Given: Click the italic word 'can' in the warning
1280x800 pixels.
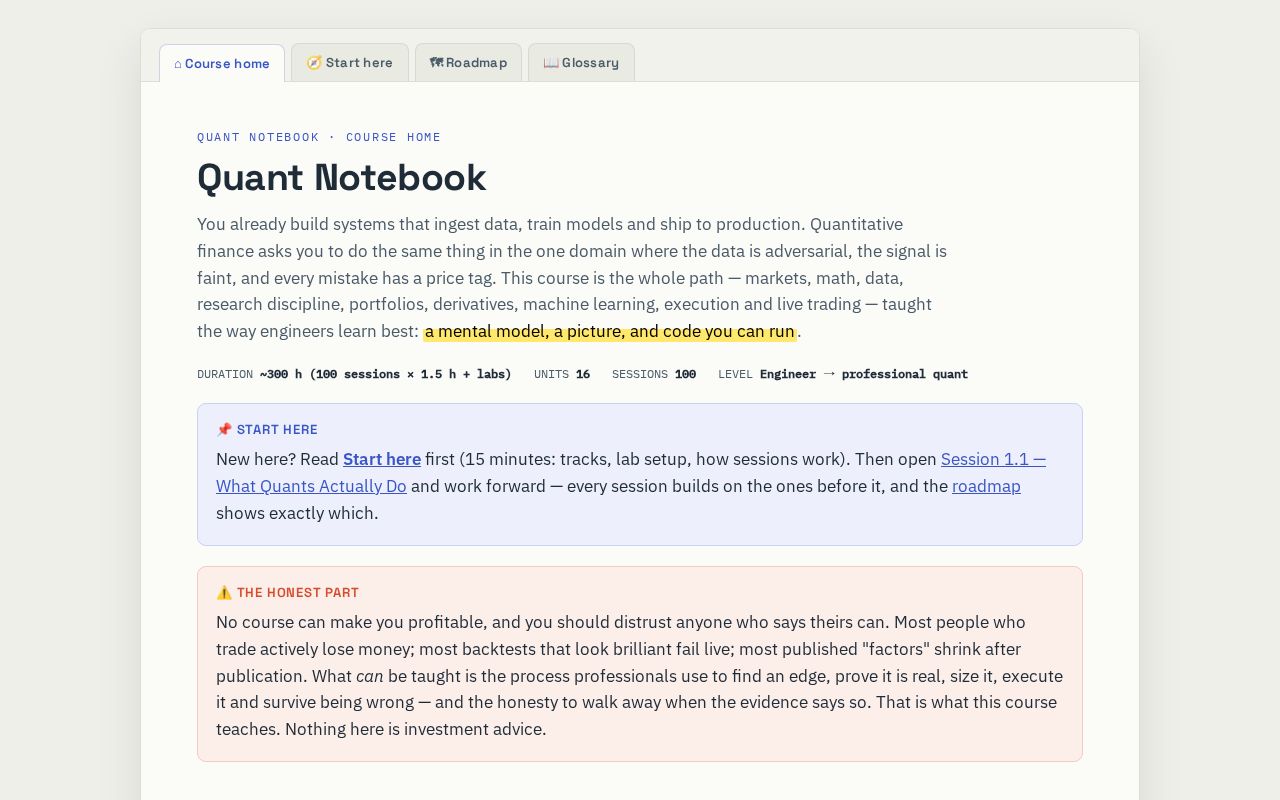Looking at the screenshot, I should [370, 676].
